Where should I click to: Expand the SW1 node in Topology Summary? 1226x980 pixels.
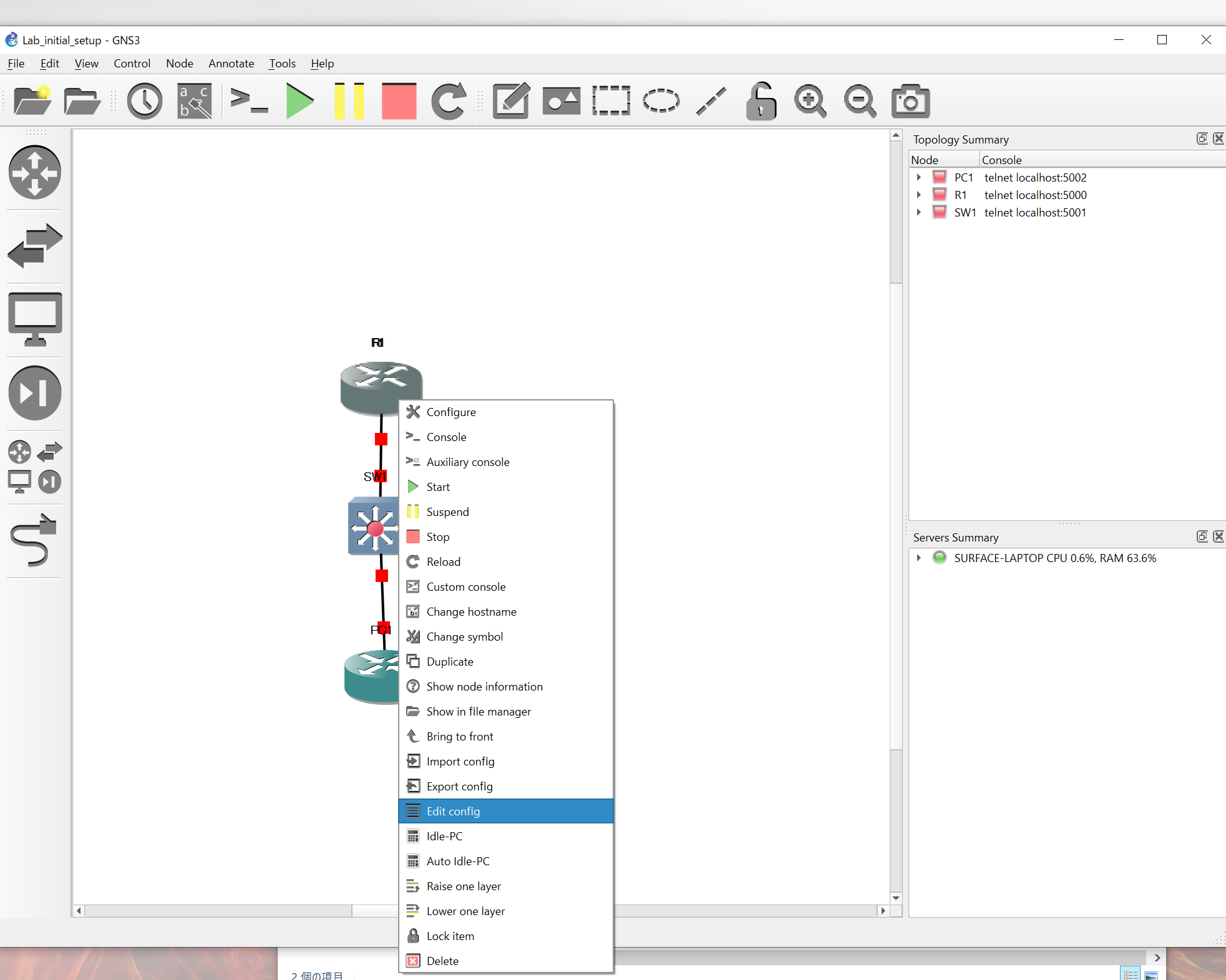(918, 213)
